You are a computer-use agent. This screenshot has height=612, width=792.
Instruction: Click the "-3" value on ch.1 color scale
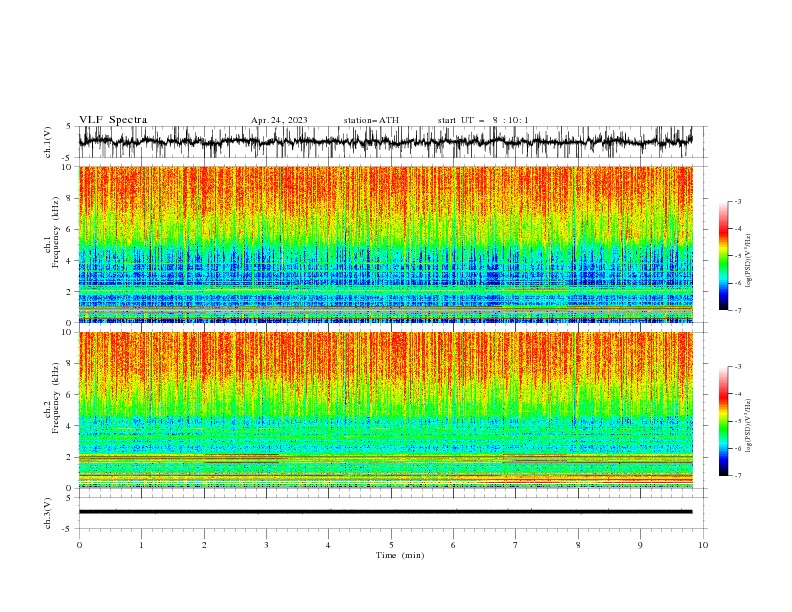[x=737, y=201]
